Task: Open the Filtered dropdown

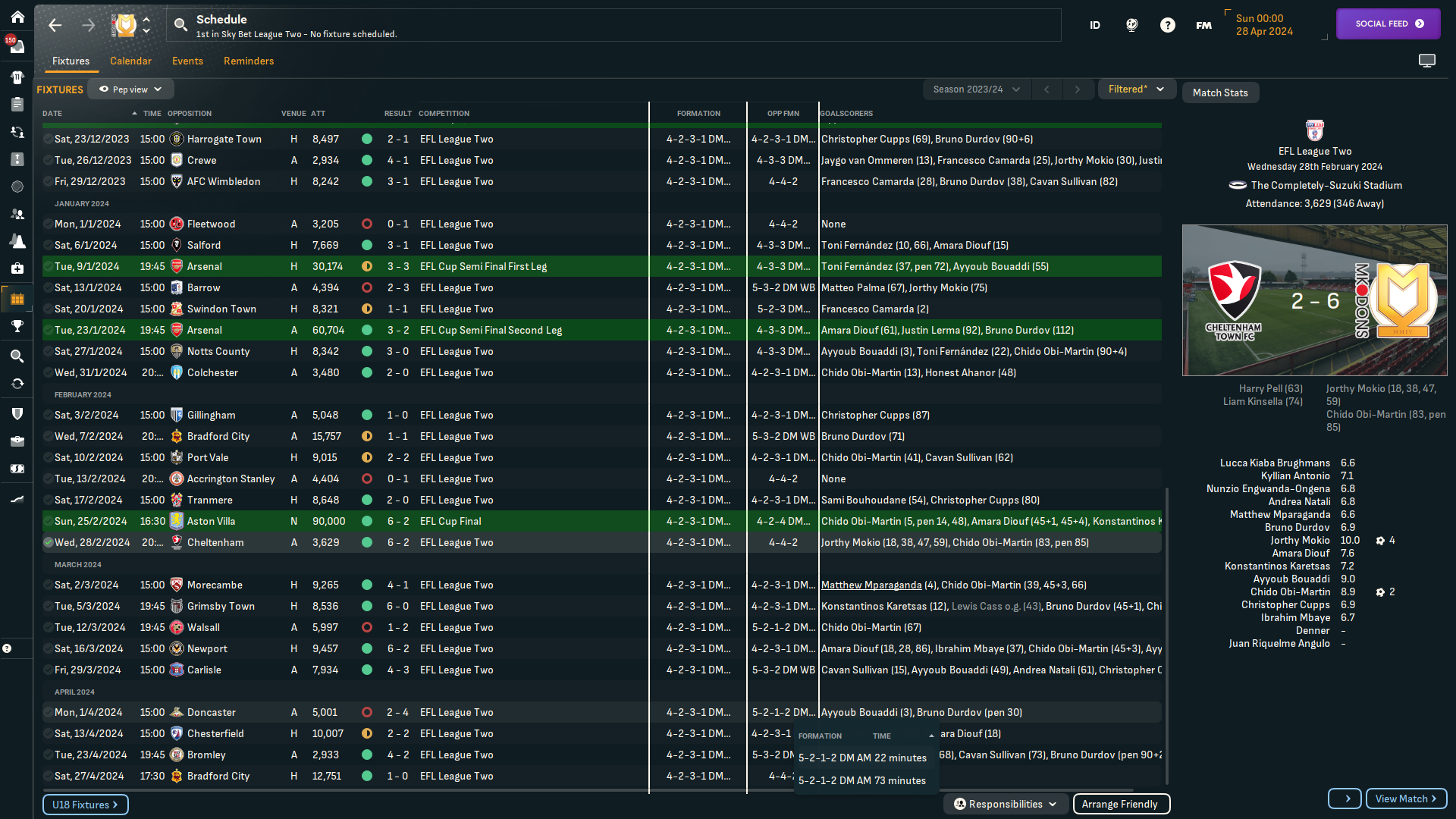Action: point(1136,89)
